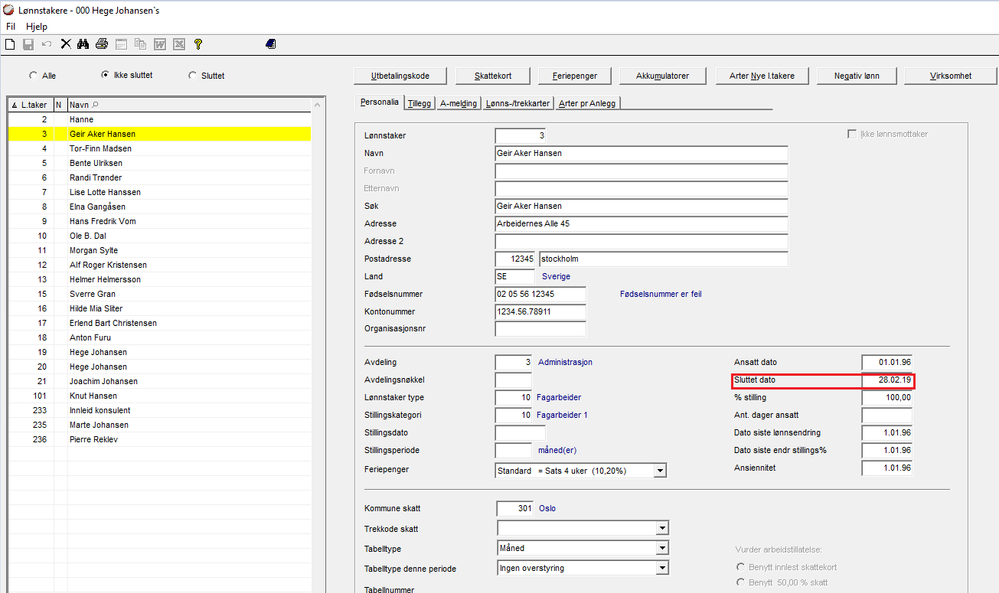This screenshot has width=999, height=593.
Task: Switch to the Tillegg tab
Action: click(x=419, y=103)
